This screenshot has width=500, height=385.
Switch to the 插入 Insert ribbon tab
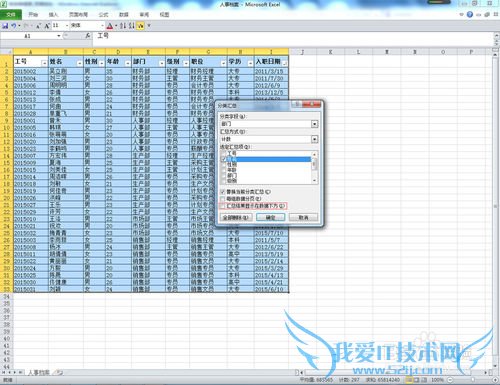click(x=53, y=15)
